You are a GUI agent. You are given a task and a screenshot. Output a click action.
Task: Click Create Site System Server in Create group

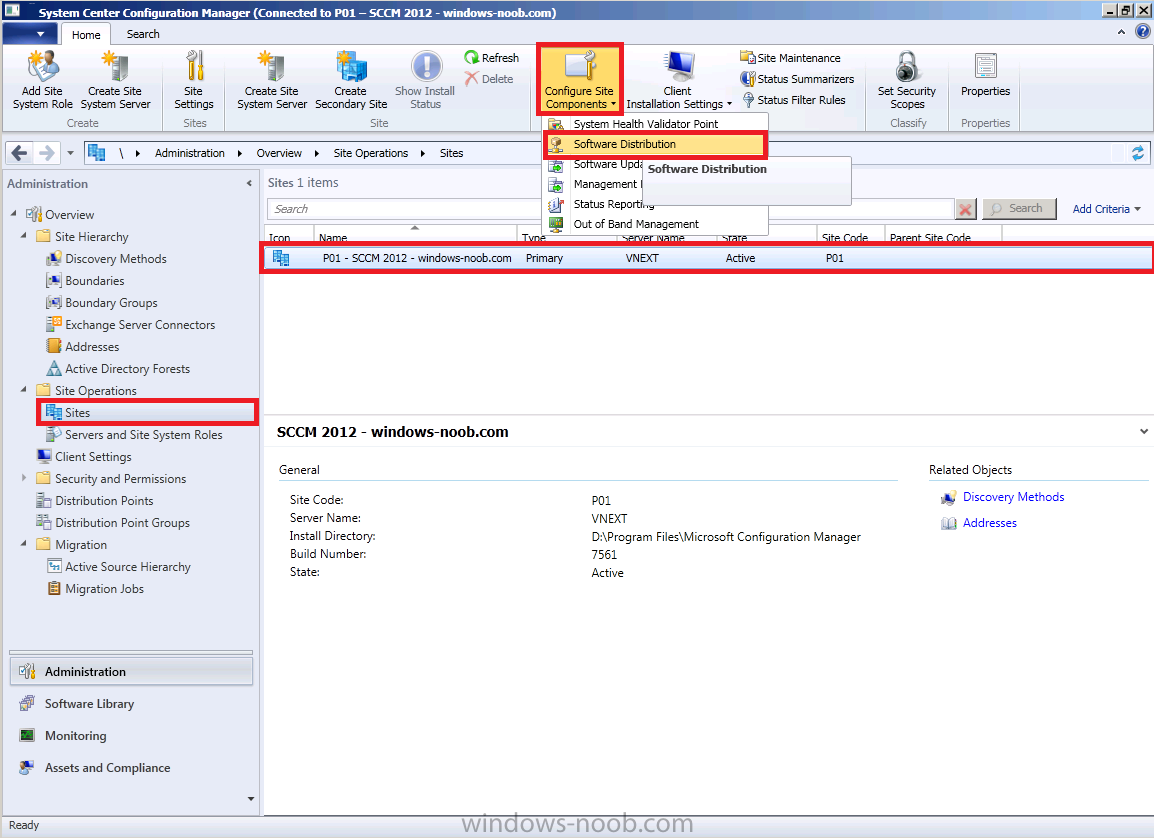(115, 80)
